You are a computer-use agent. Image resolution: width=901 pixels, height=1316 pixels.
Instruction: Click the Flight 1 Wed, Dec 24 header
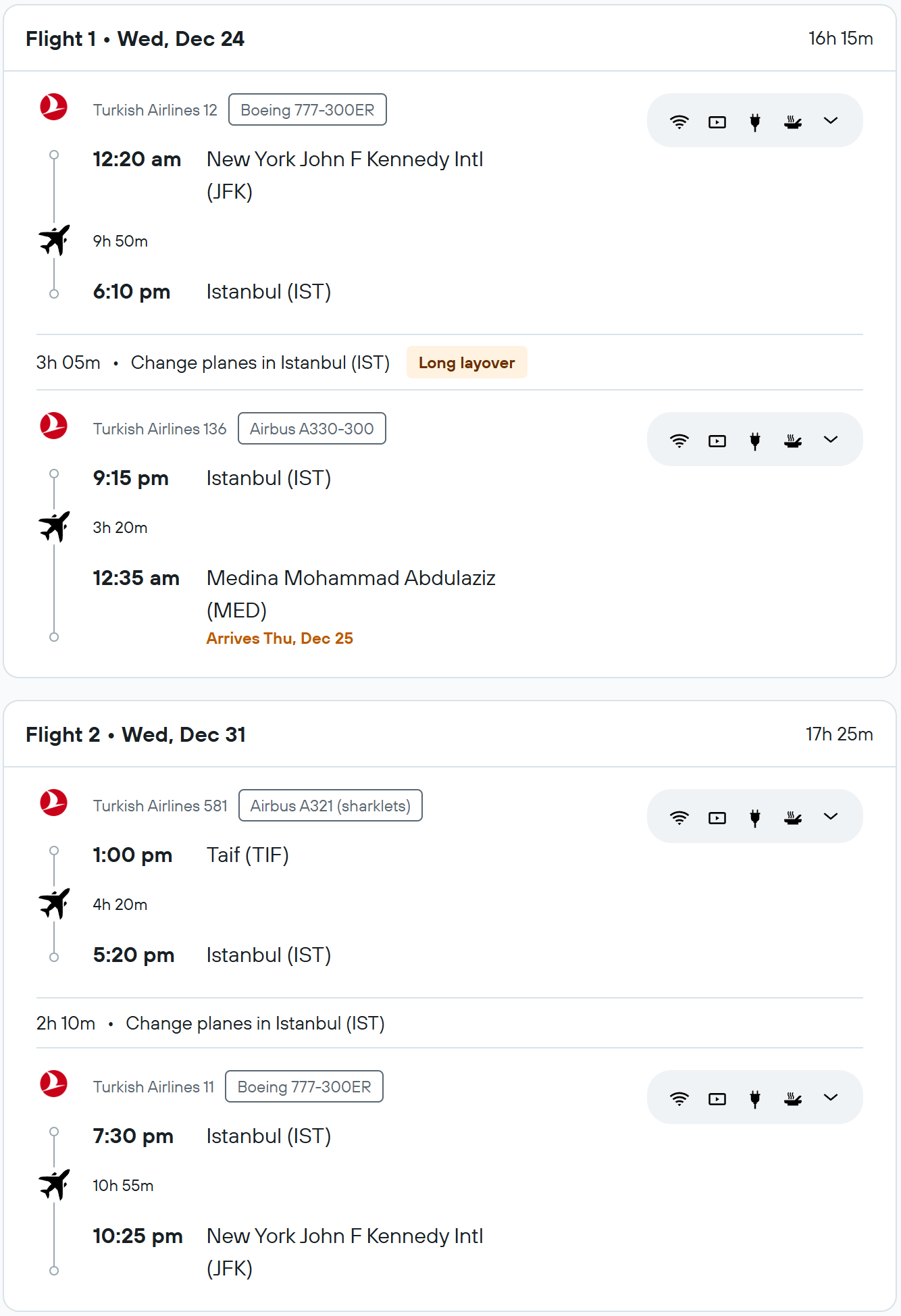135,39
